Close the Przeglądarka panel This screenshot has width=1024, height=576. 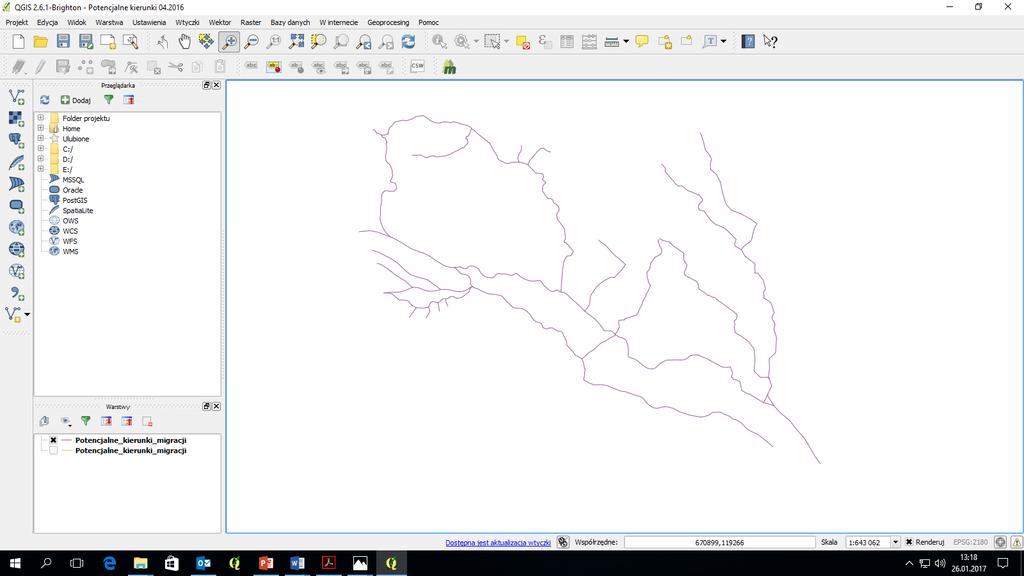[216, 85]
